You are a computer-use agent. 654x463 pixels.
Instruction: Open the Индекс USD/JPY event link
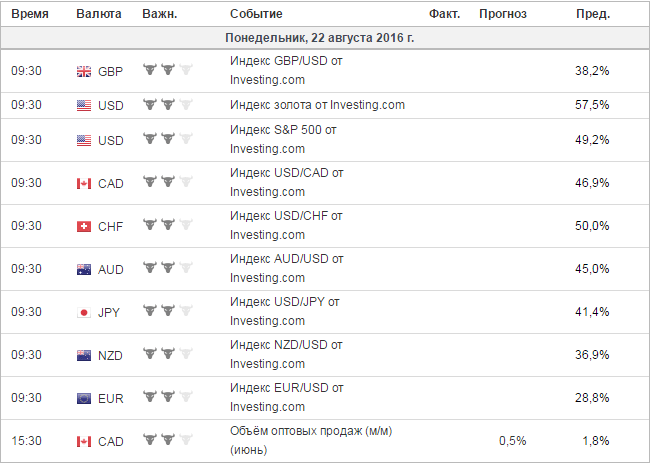[285, 311]
